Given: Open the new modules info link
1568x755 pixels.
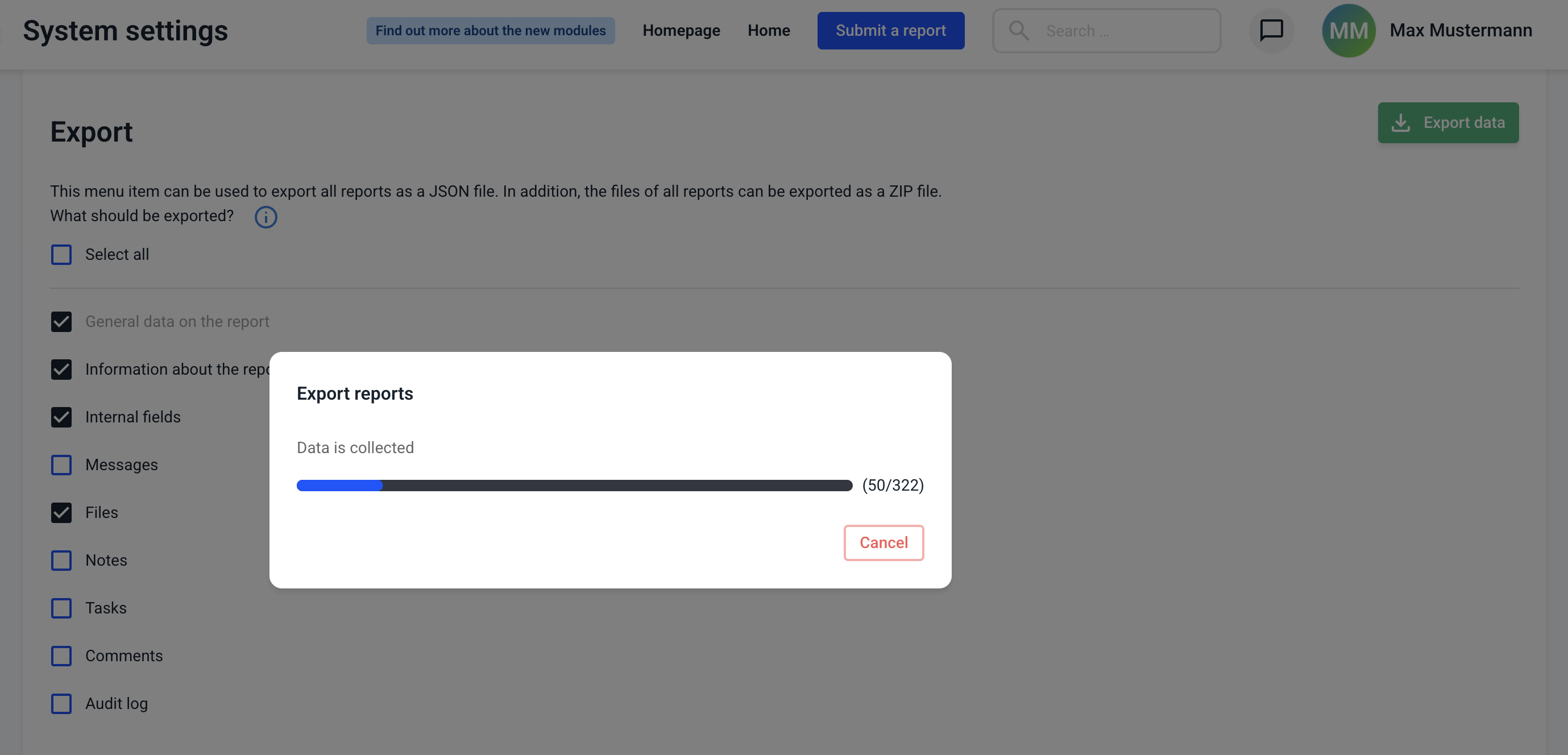Looking at the screenshot, I should pos(490,31).
